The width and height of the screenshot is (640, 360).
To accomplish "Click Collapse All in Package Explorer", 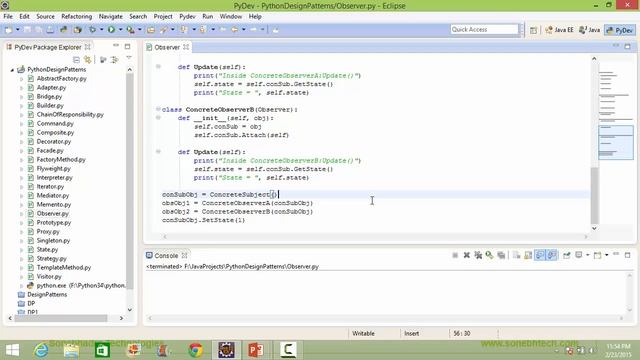I will click(x=76, y=60).
